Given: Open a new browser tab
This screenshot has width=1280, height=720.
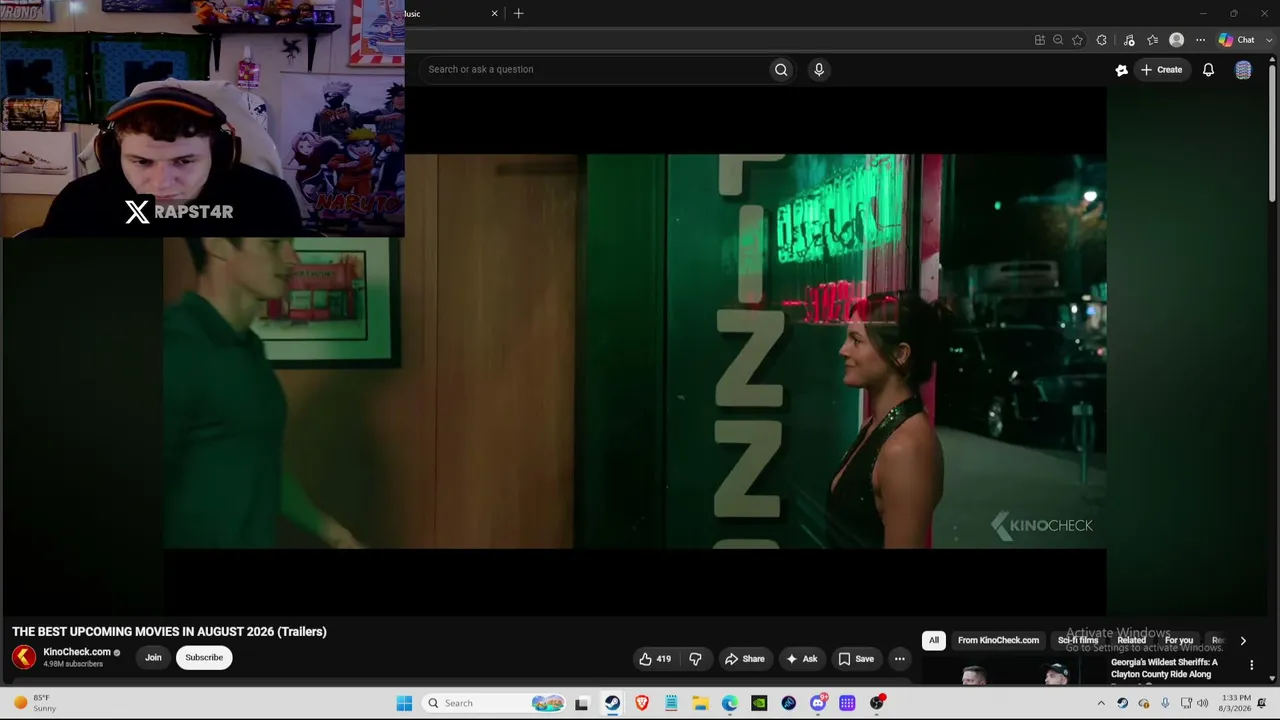Looking at the screenshot, I should [518, 14].
